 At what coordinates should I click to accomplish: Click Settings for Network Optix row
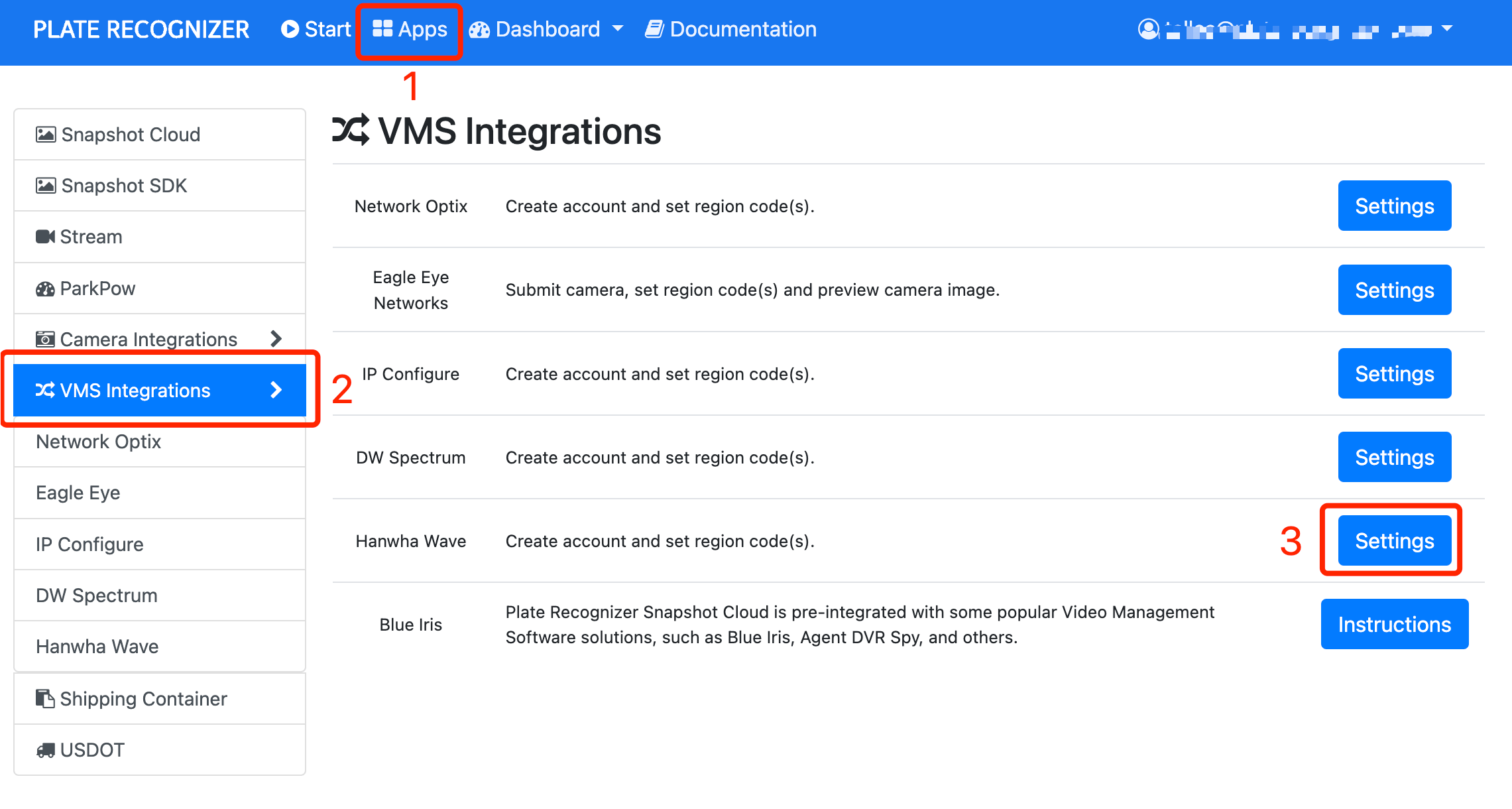point(1395,206)
